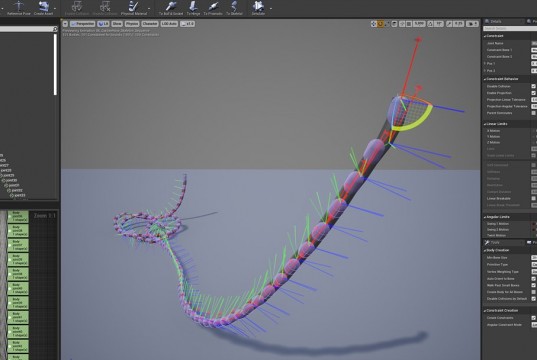Toggle the coordinate space icon
Viewport: 537px width, 360px height.
pos(395,24)
